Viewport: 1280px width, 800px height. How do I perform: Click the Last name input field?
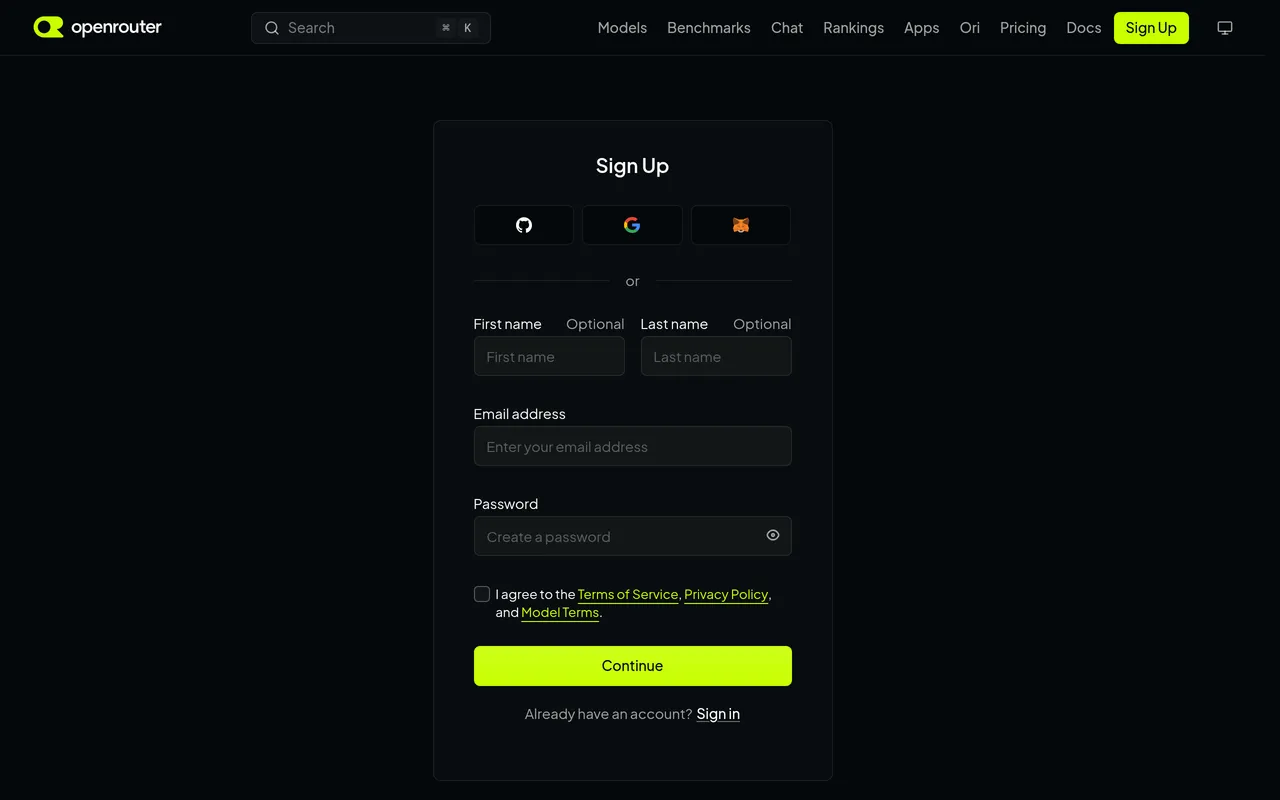[x=716, y=356]
